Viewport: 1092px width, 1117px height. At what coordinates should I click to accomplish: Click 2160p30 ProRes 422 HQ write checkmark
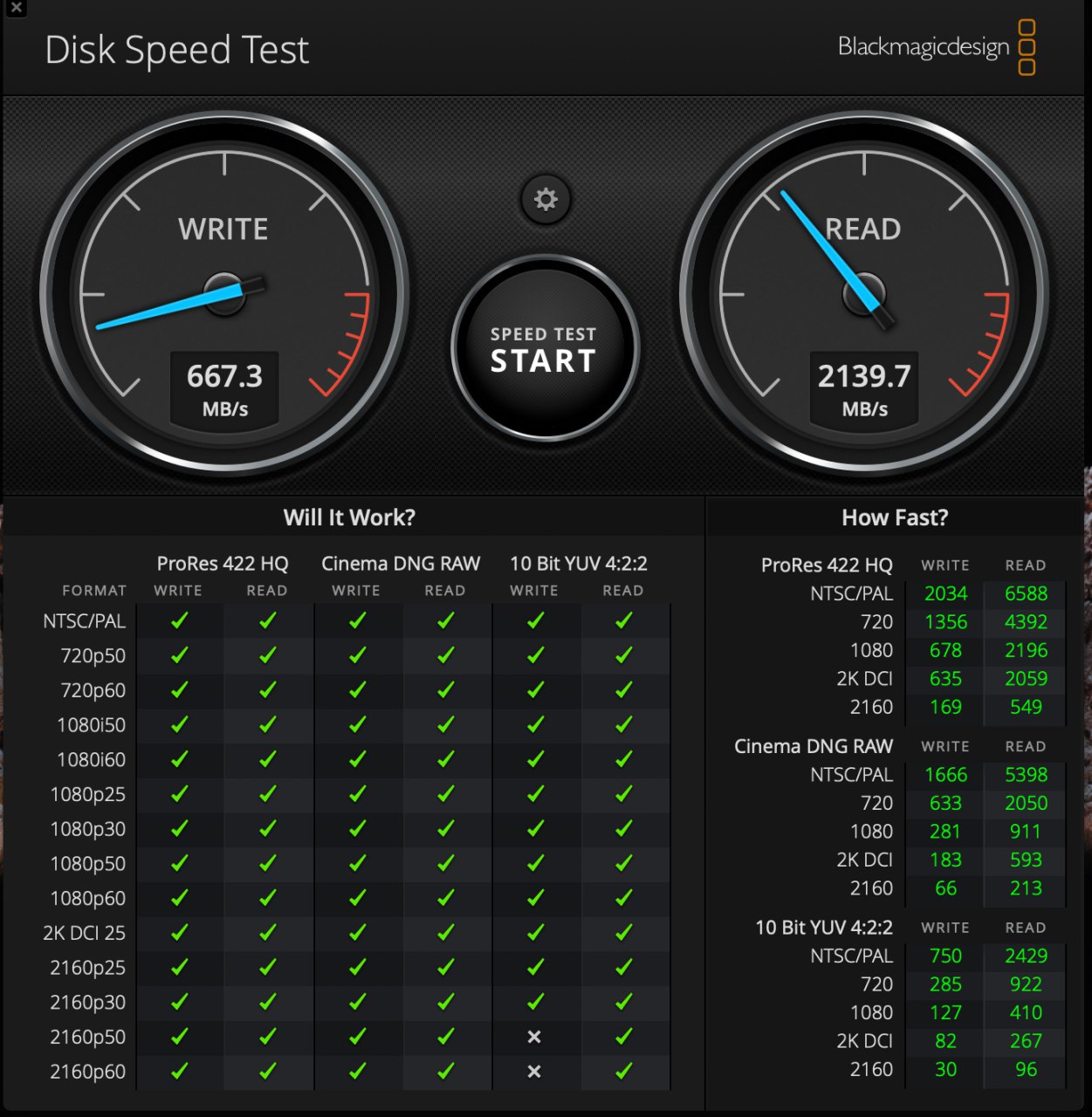click(180, 1002)
